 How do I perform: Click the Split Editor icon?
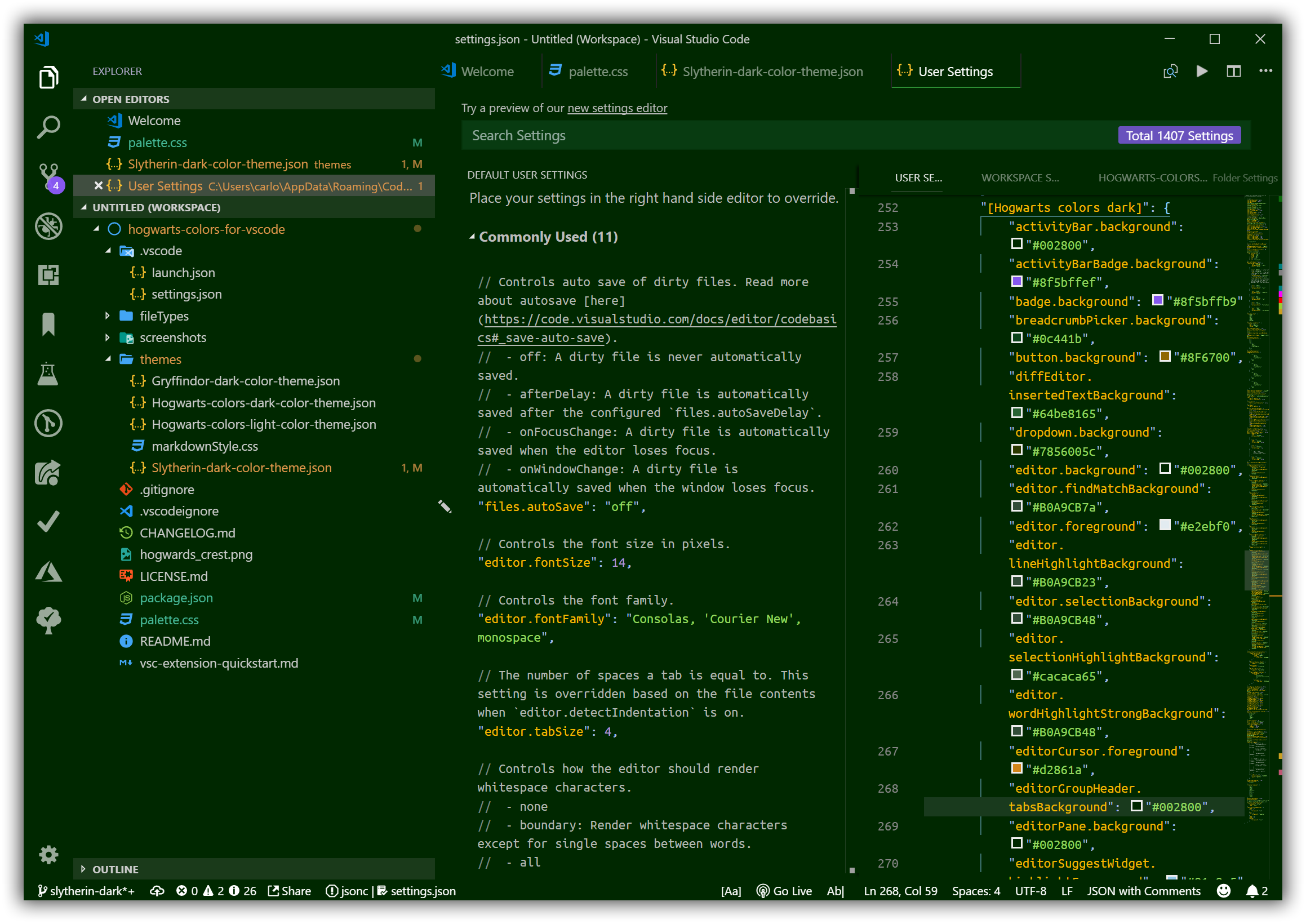click(x=1233, y=71)
